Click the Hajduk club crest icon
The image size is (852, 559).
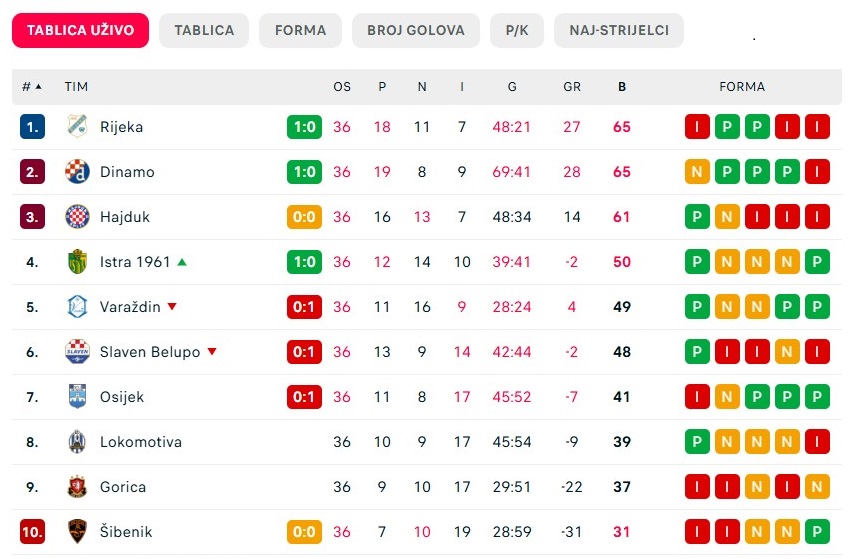pos(77,217)
